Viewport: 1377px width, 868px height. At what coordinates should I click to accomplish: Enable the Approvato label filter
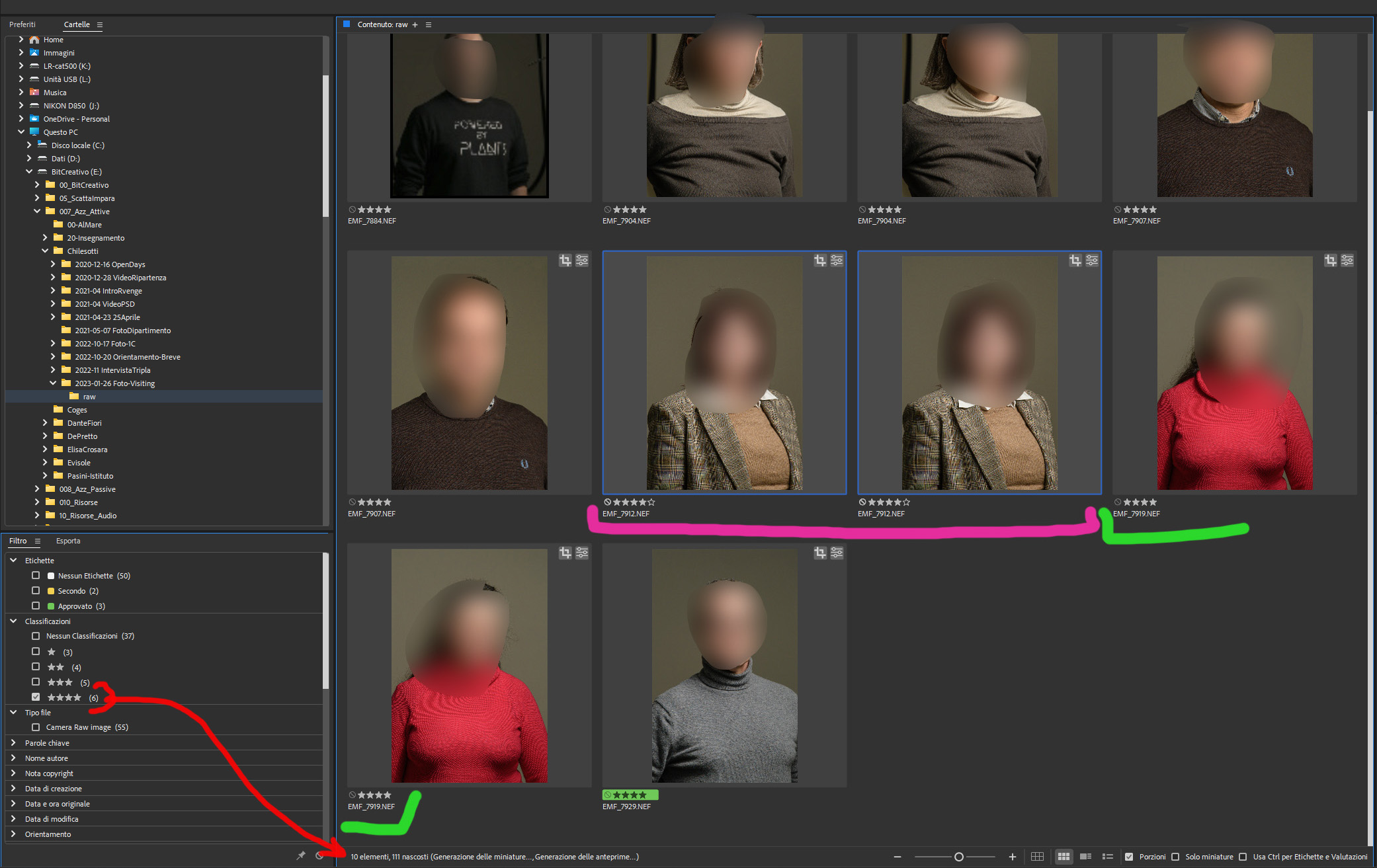point(36,606)
